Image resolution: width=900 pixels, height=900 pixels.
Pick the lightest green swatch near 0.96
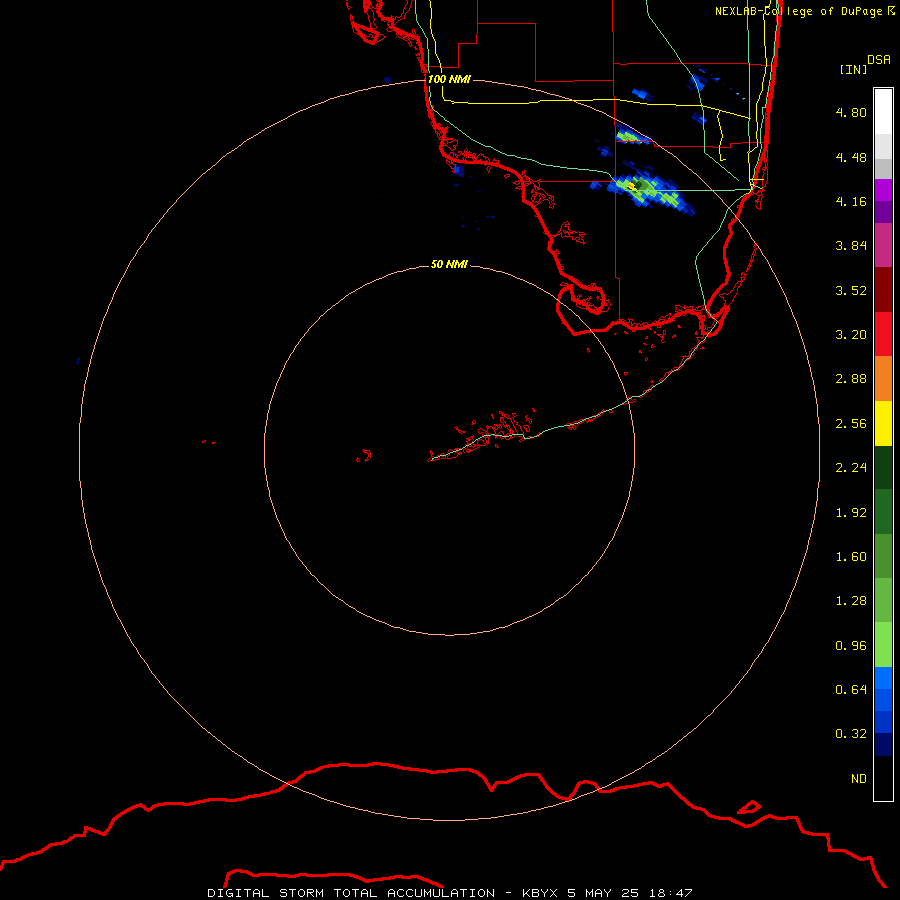(883, 645)
